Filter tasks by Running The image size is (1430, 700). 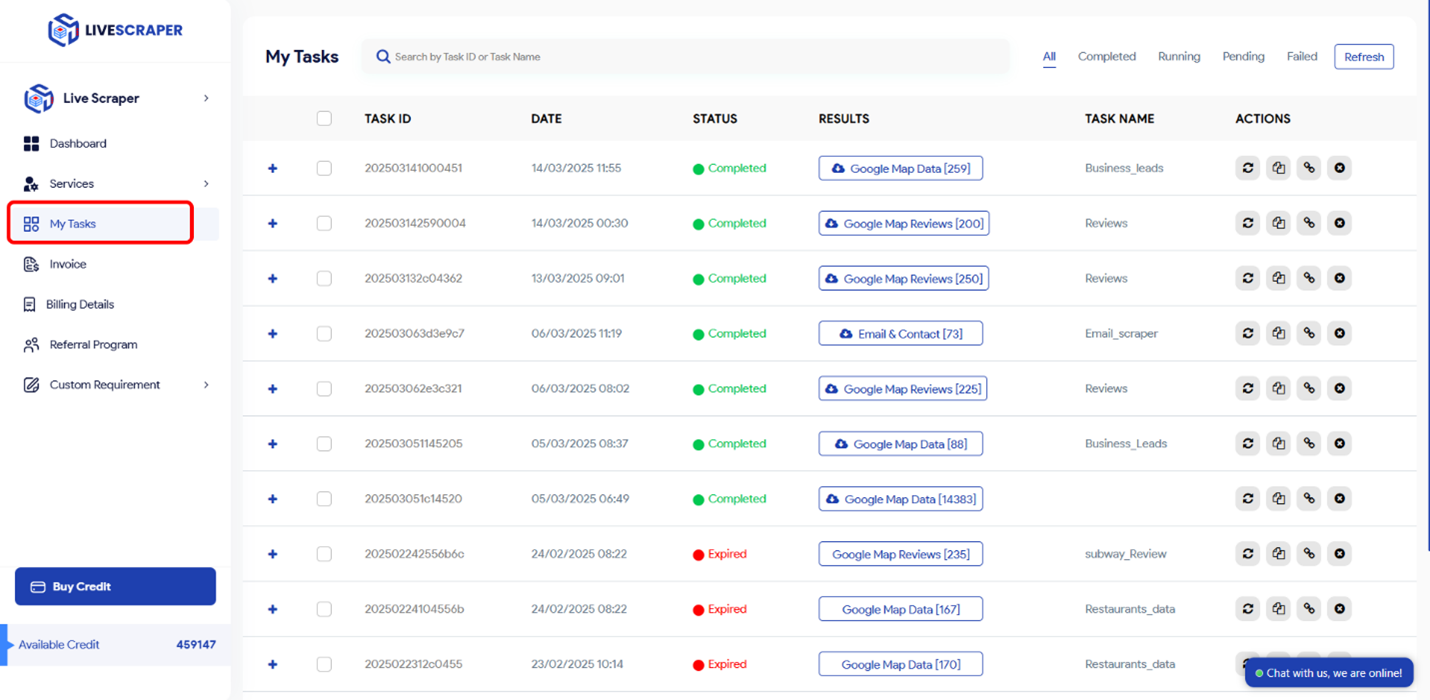(1179, 56)
